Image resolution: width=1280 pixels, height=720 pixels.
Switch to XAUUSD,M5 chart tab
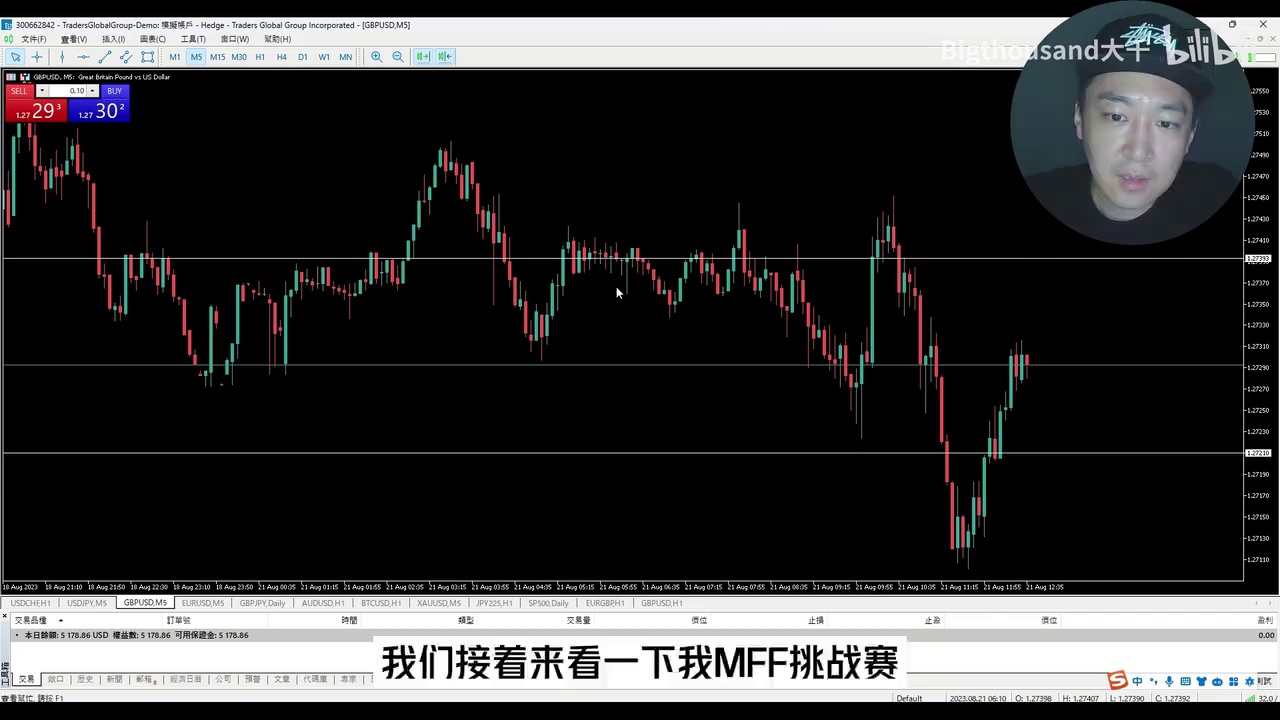(438, 603)
